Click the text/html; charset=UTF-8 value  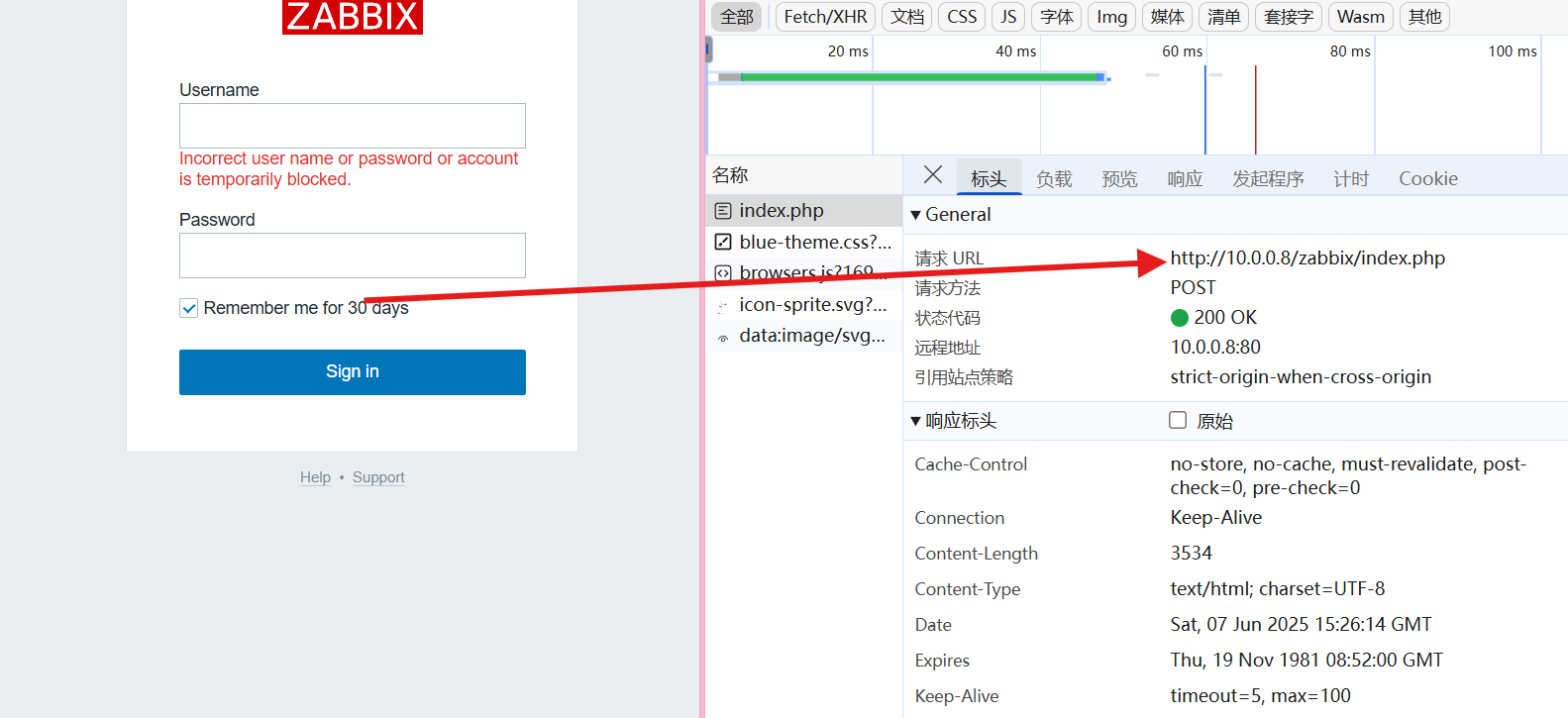point(1278,589)
